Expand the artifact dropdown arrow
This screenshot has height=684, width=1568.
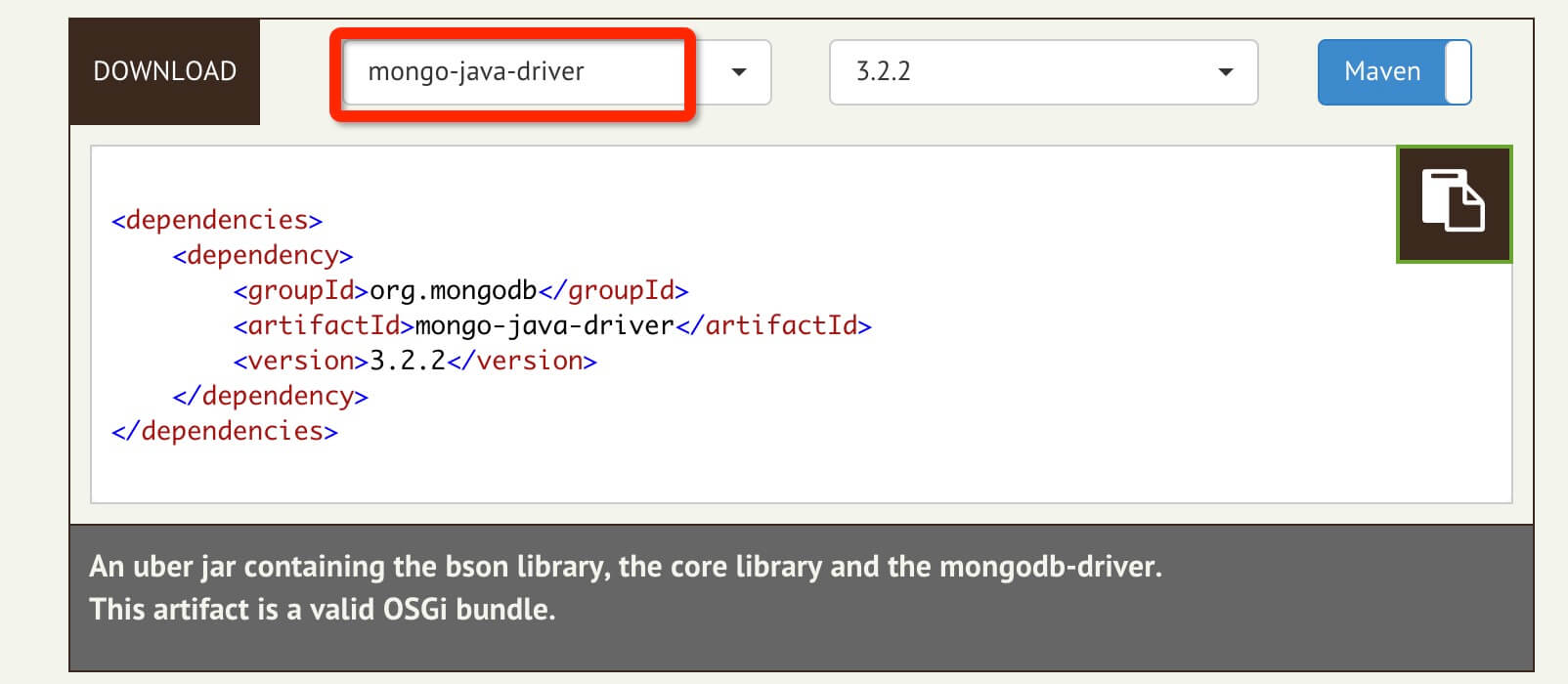(x=739, y=71)
